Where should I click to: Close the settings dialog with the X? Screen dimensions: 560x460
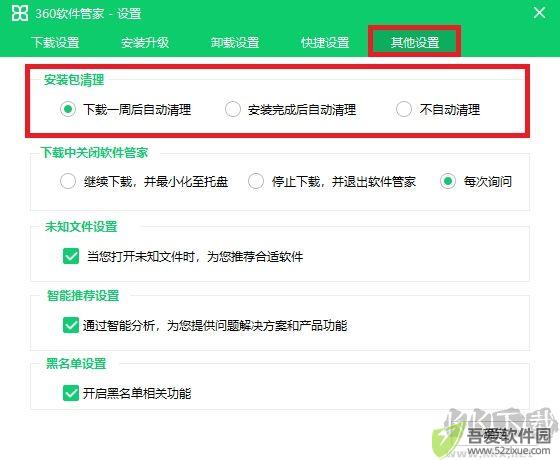(539, 13)
